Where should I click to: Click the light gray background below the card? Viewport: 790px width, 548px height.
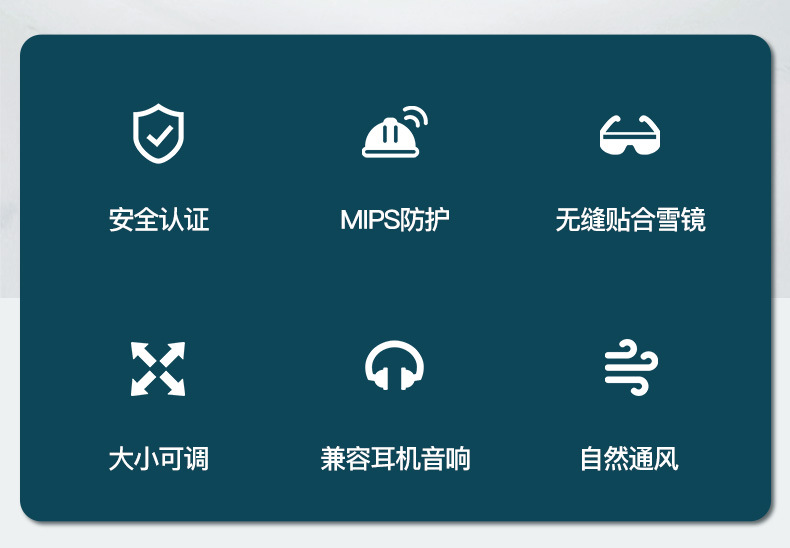point(395,536)
